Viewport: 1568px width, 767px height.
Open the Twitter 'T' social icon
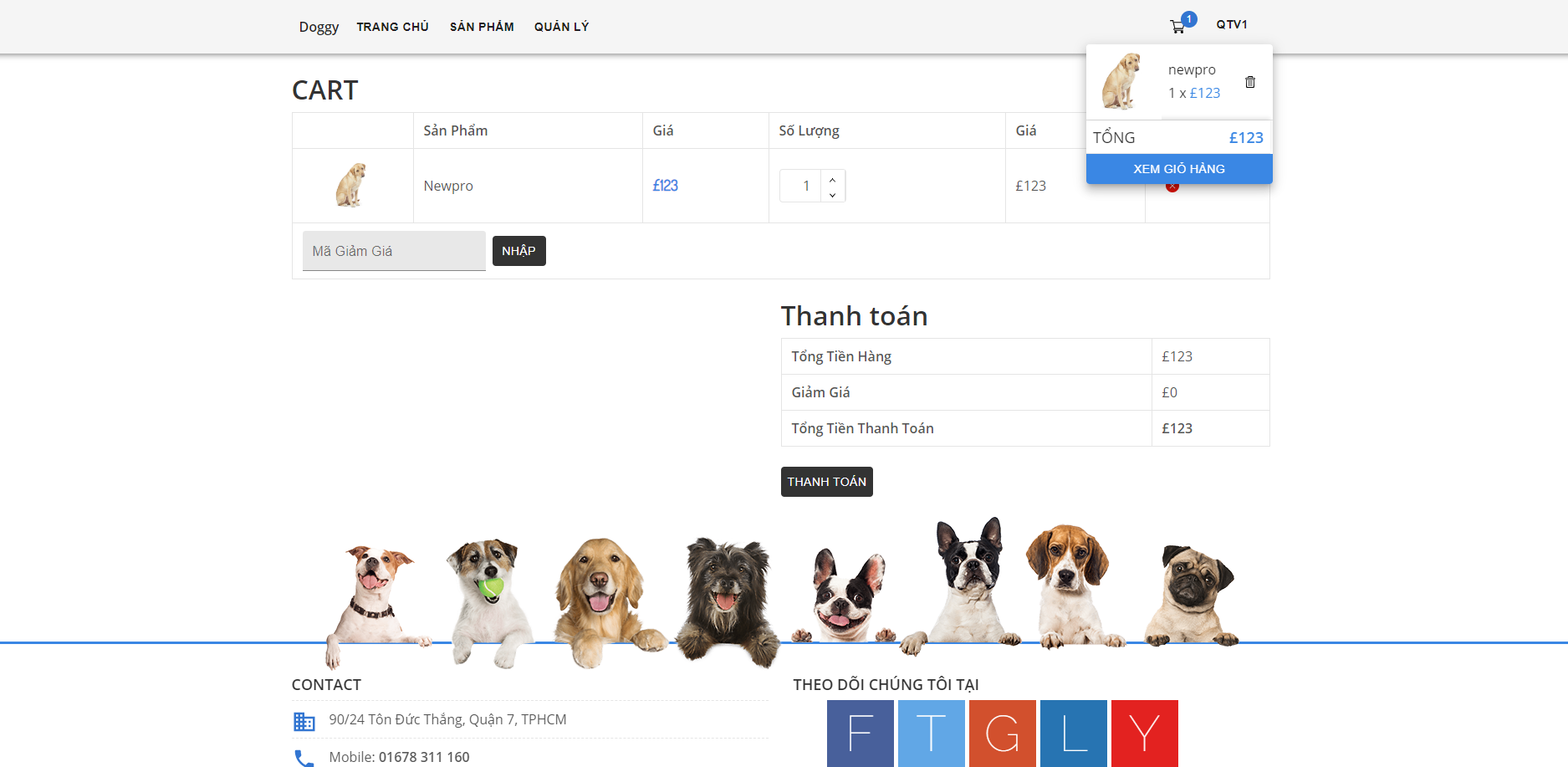point(931,734)
